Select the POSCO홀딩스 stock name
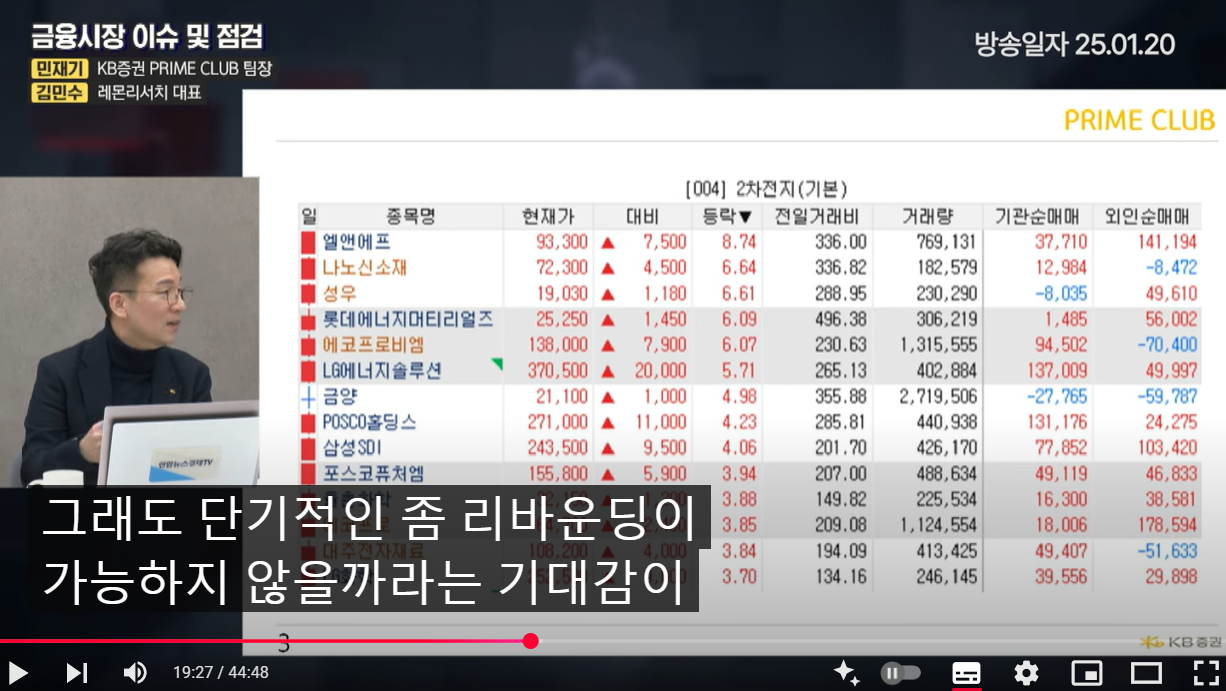The width and height of the screenshot is (1226, 691). pyautogui.click(x=369, y=423)
